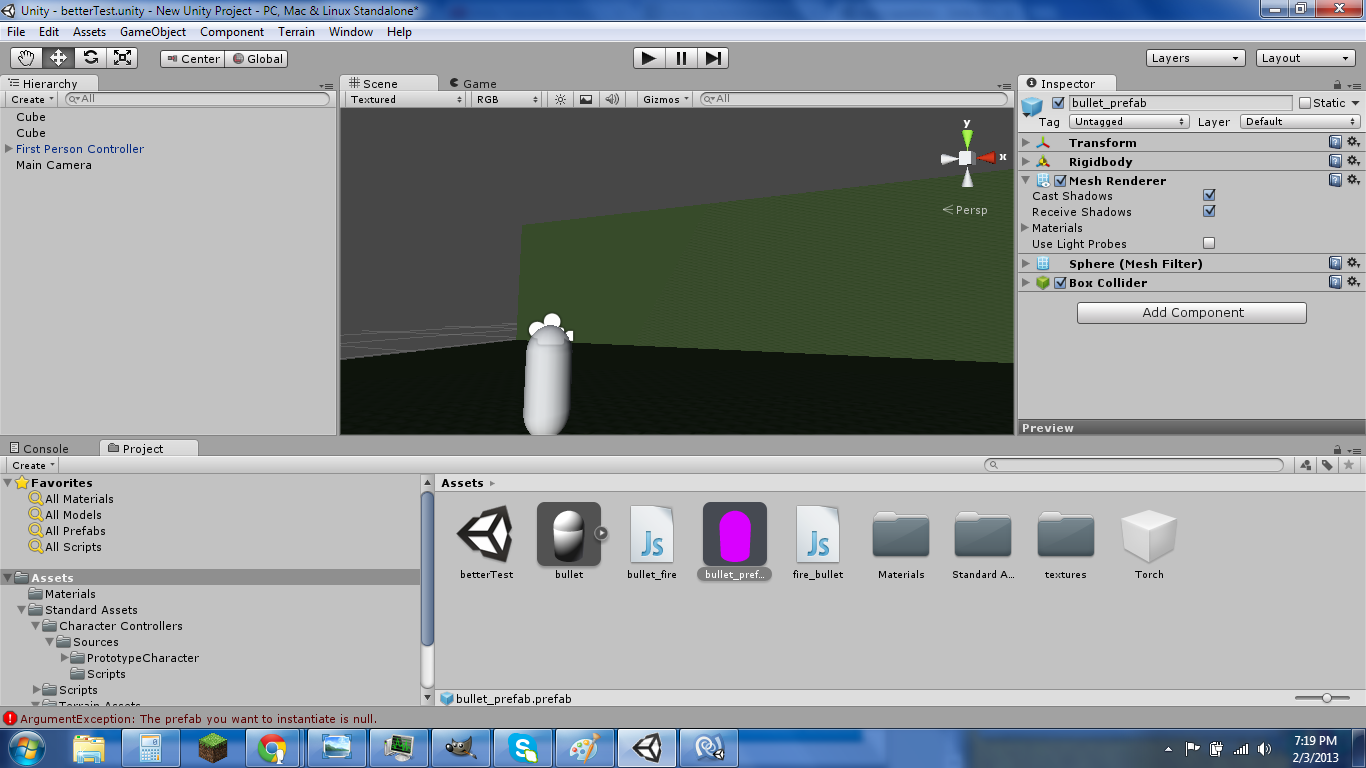The image size is (1366, 768).
Task: Open the Assets menu
Action: tap(89, 32)
